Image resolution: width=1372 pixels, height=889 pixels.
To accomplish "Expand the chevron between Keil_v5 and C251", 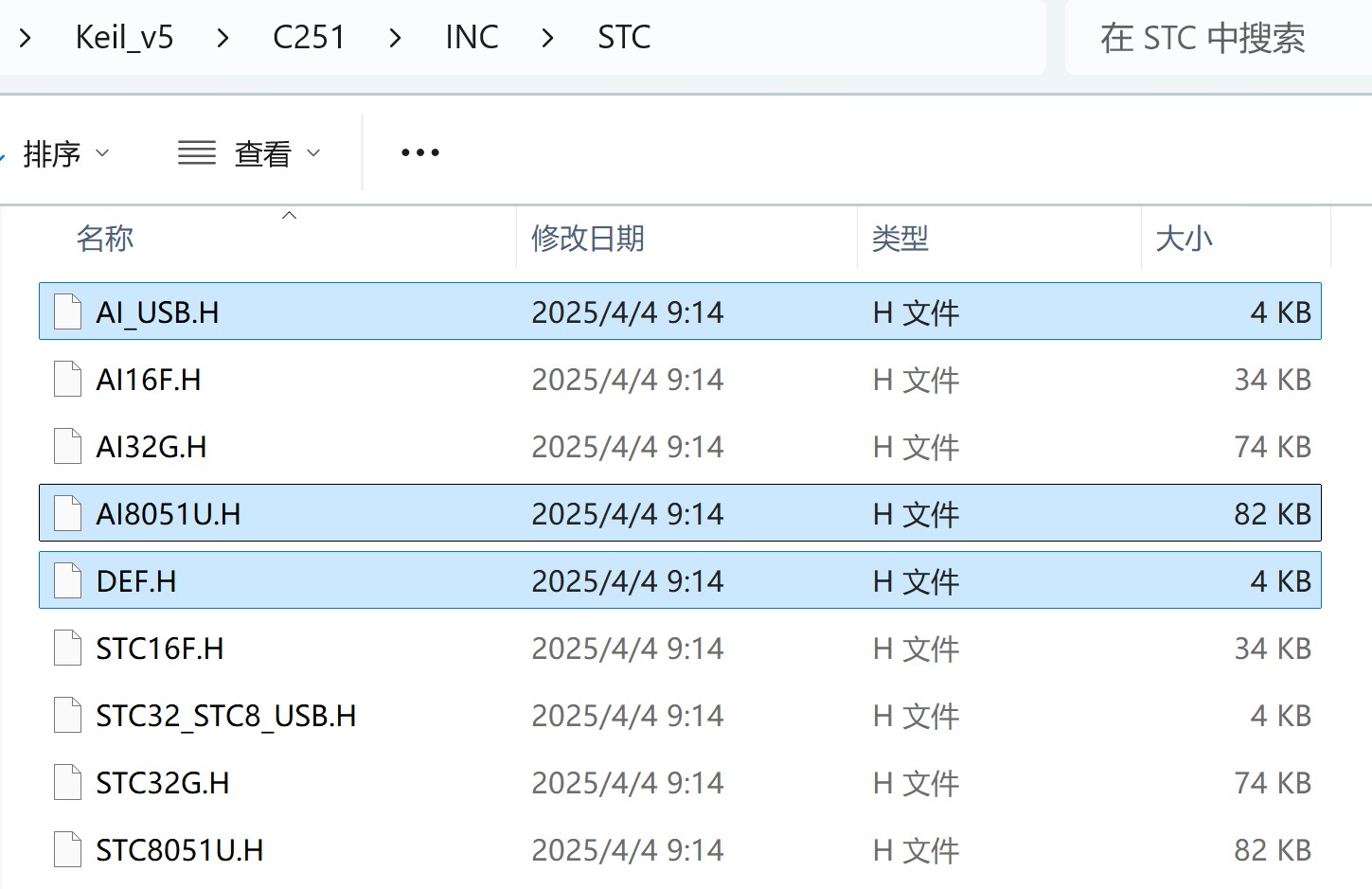I will point(223,38).
